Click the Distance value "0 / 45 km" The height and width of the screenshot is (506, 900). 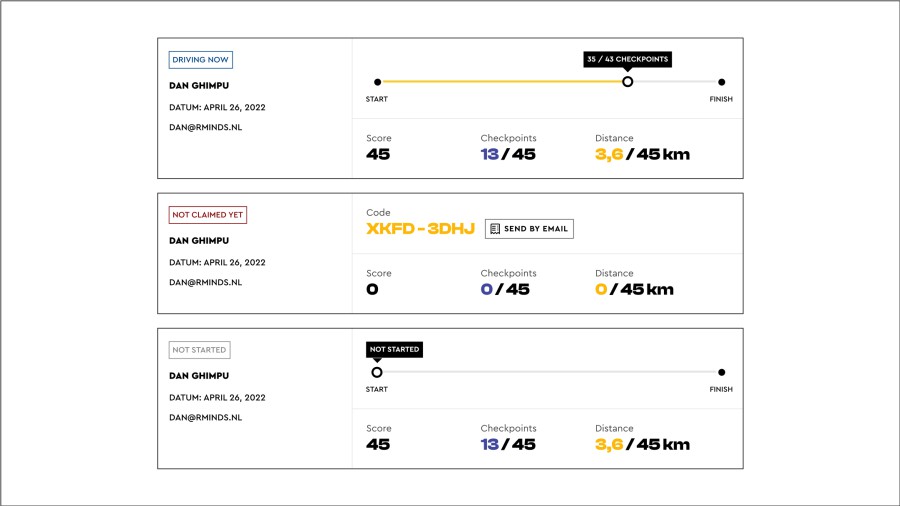pyautogui.click(x=634, y=290)
